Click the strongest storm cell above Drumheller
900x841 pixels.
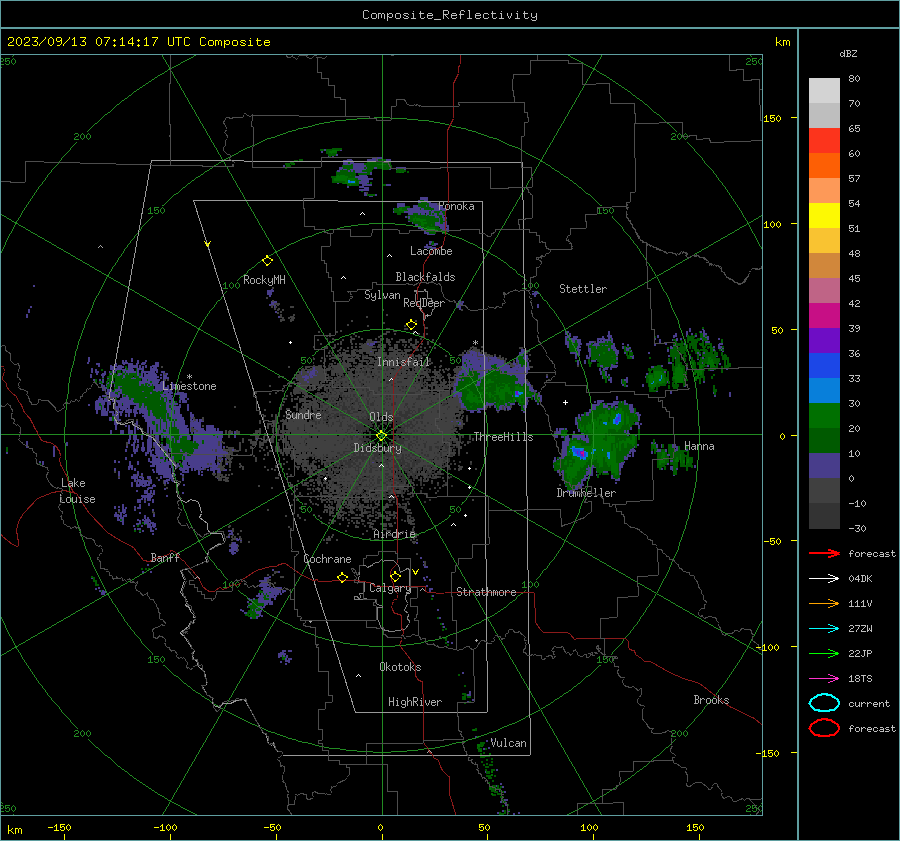(x=581, y=453)
